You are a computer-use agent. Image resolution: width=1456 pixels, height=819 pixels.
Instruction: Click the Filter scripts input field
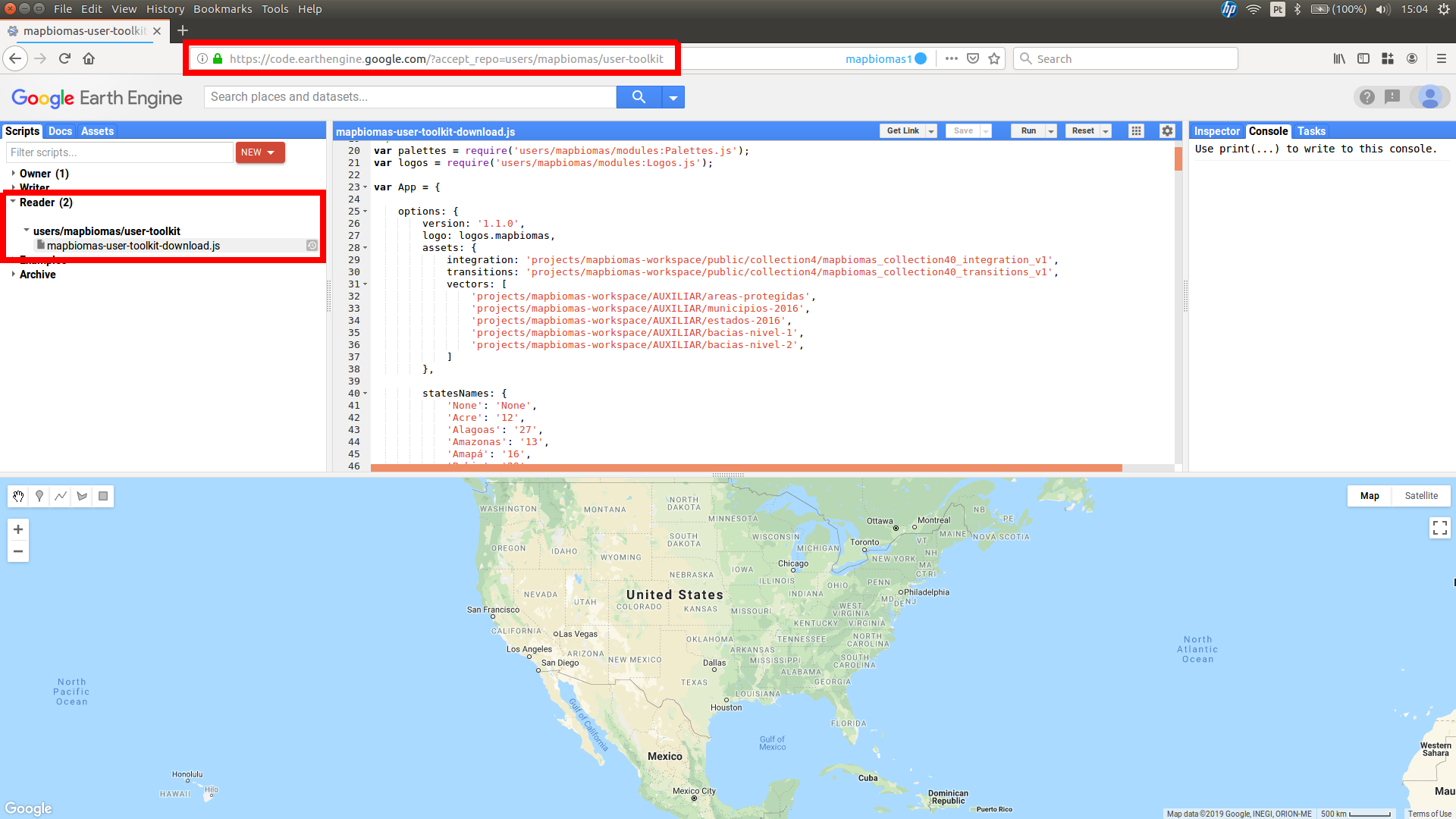[x=120, y=152]
